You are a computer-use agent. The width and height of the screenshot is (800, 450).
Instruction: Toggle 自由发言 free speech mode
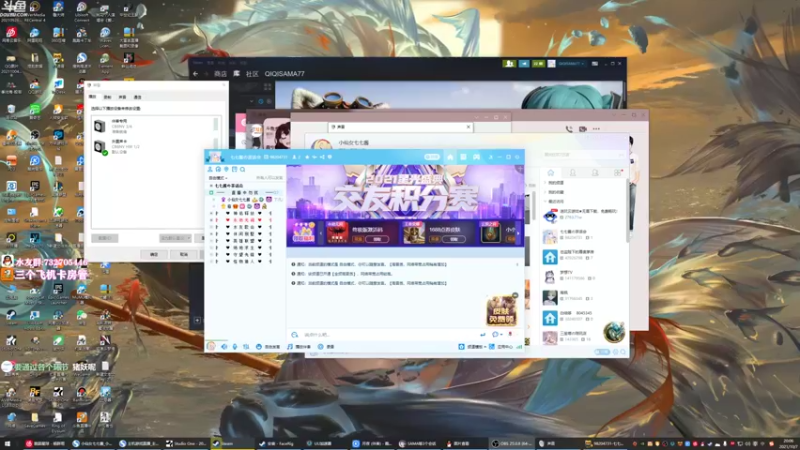[268, 346]
